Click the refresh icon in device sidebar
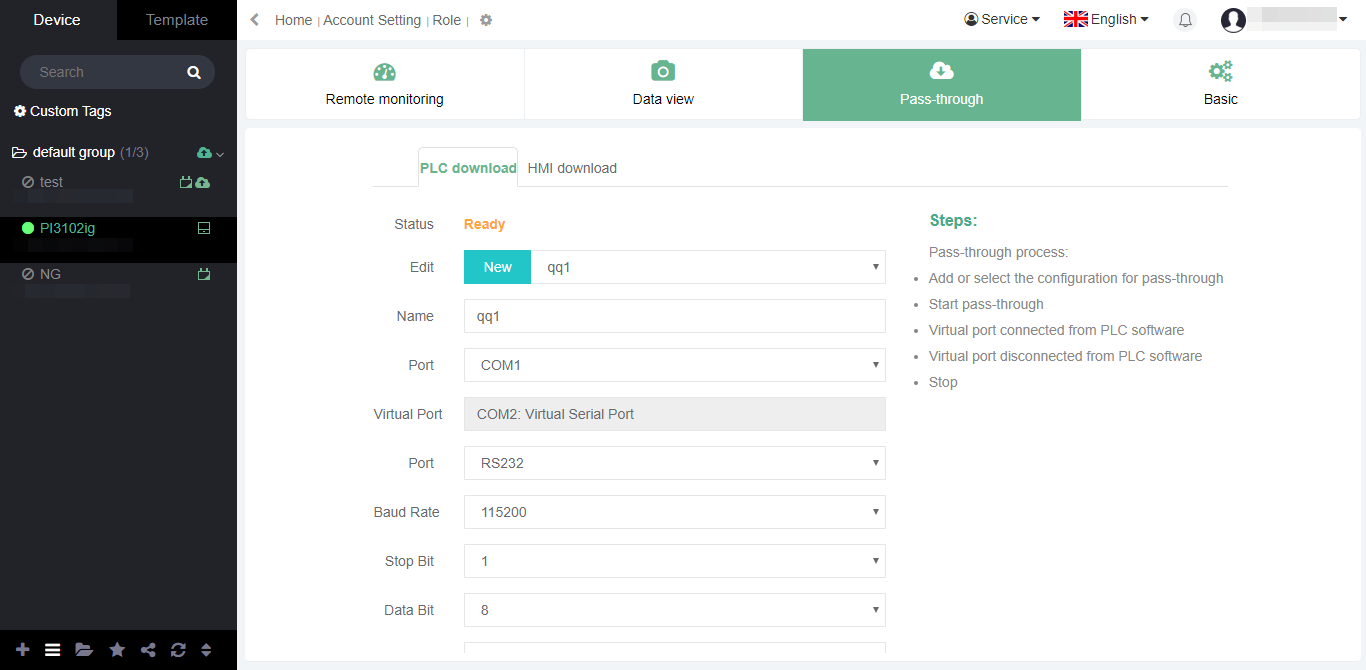The image size is (1366, 670). (178, 650)
